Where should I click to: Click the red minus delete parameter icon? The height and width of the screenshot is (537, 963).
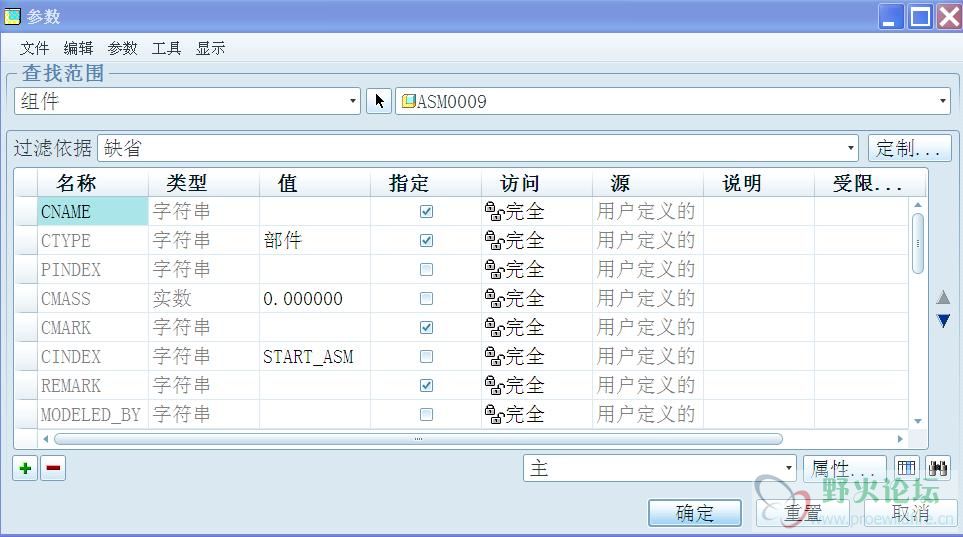[53, 468]
